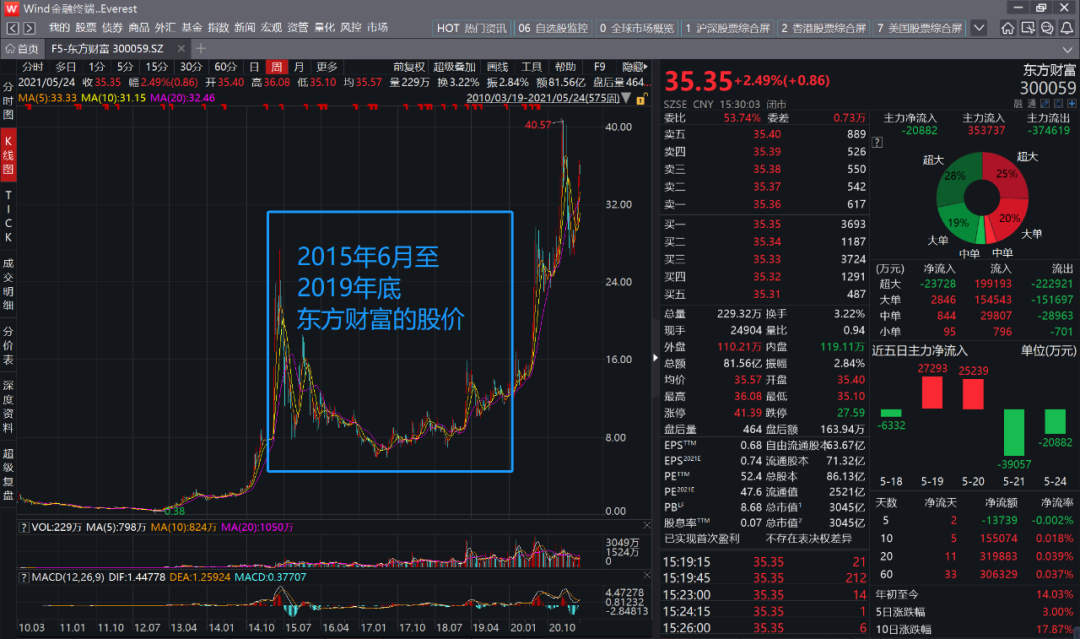Screen dimensions: 1080x639
Task: Open the chat bubbles icon
Action: [1047, 28]
